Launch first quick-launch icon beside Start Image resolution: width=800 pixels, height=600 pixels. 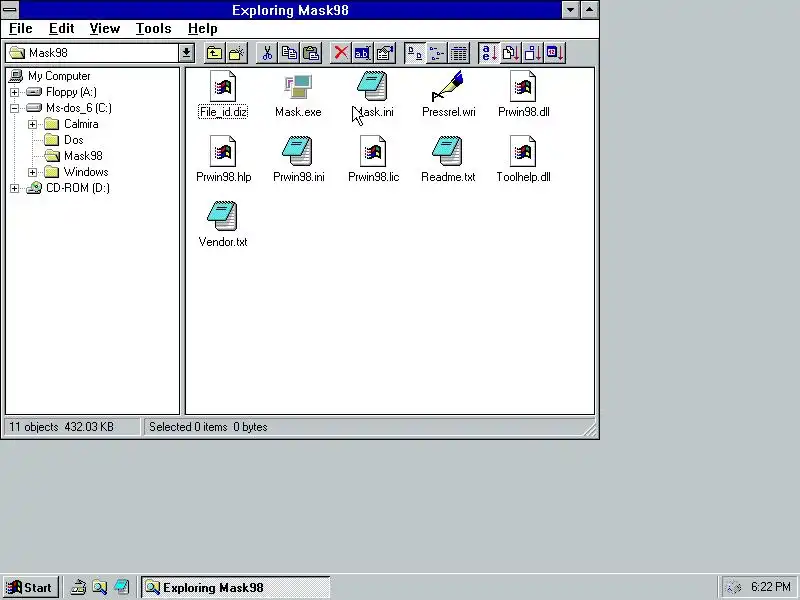click(78, 588)
